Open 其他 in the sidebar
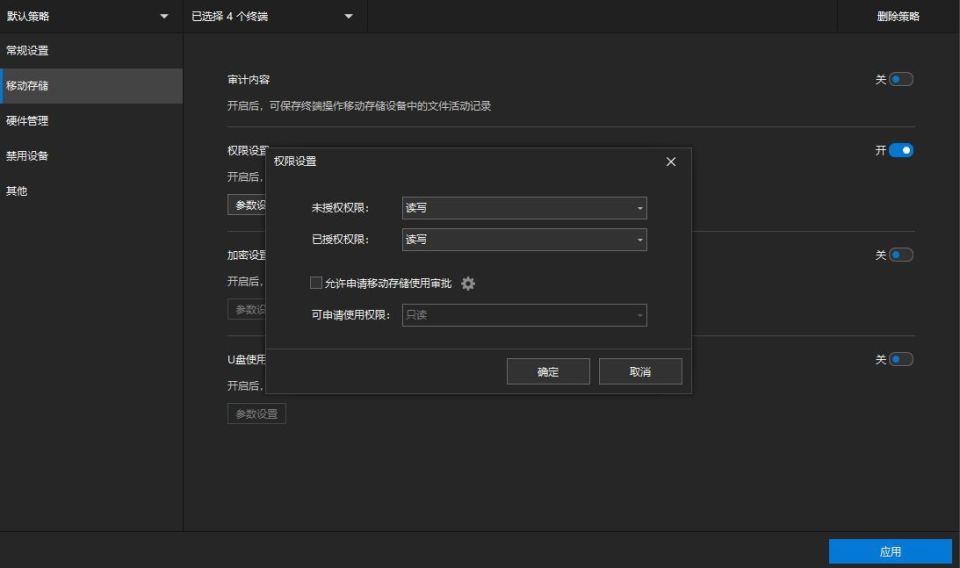This screenshot has height=568, width=960. click(91, 191)
